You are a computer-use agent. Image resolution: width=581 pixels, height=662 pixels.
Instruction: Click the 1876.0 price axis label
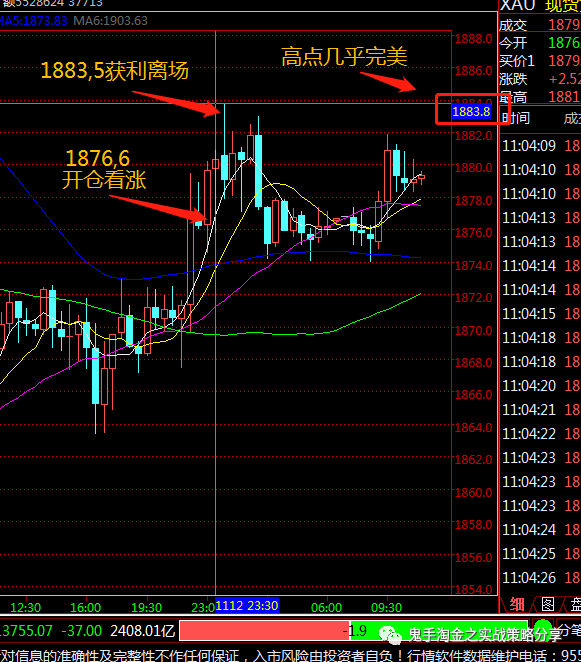coord(473,233)
